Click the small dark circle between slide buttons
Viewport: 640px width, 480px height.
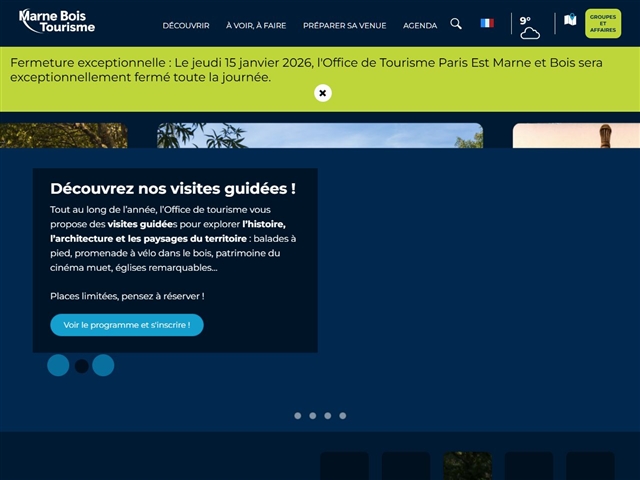81,366
